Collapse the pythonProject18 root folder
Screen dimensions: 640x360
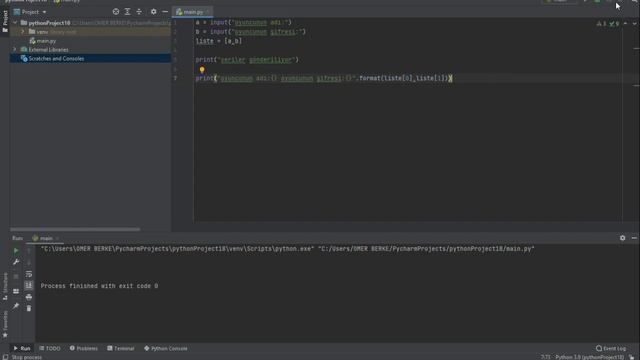pos(15,23)
